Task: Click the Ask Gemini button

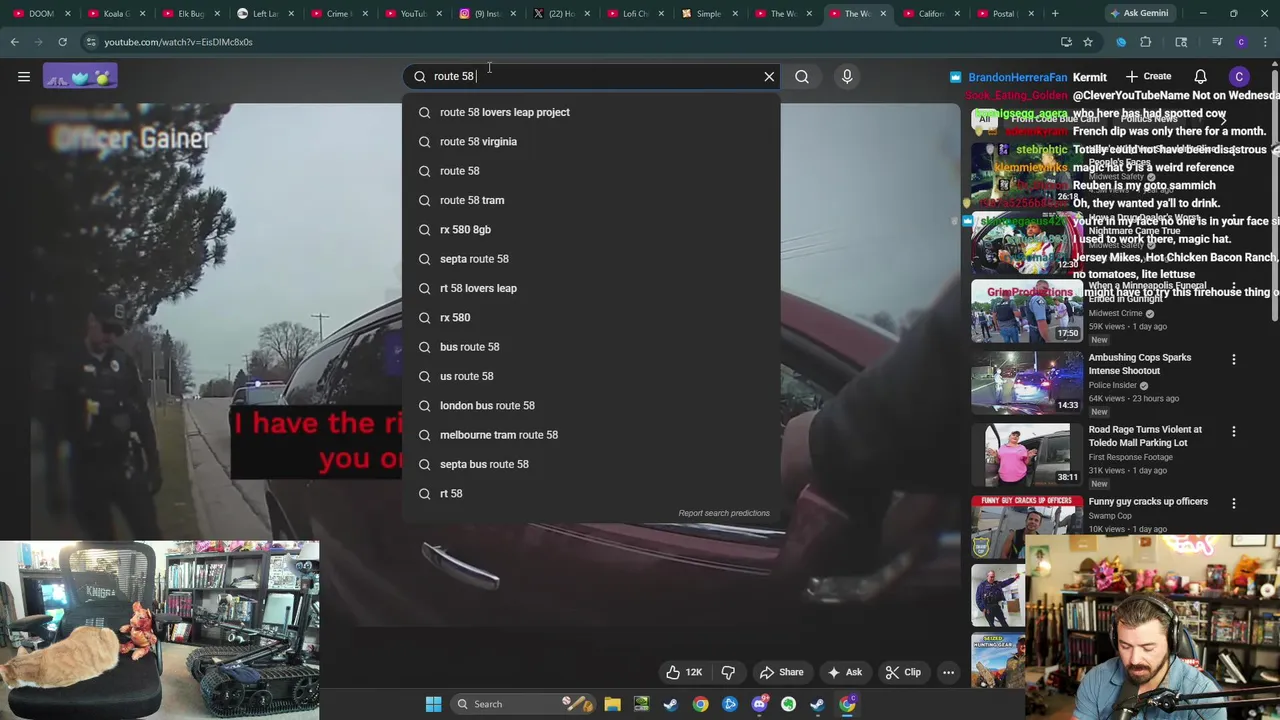Action: (x=1138, y=13)
